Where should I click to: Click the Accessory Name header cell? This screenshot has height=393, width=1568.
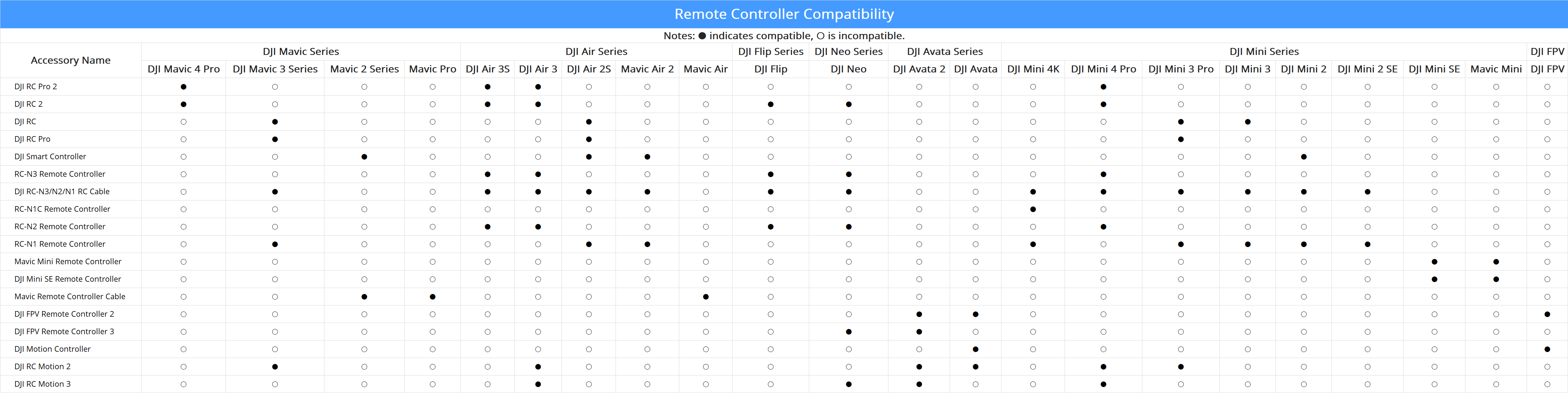[x=71, y=60]
